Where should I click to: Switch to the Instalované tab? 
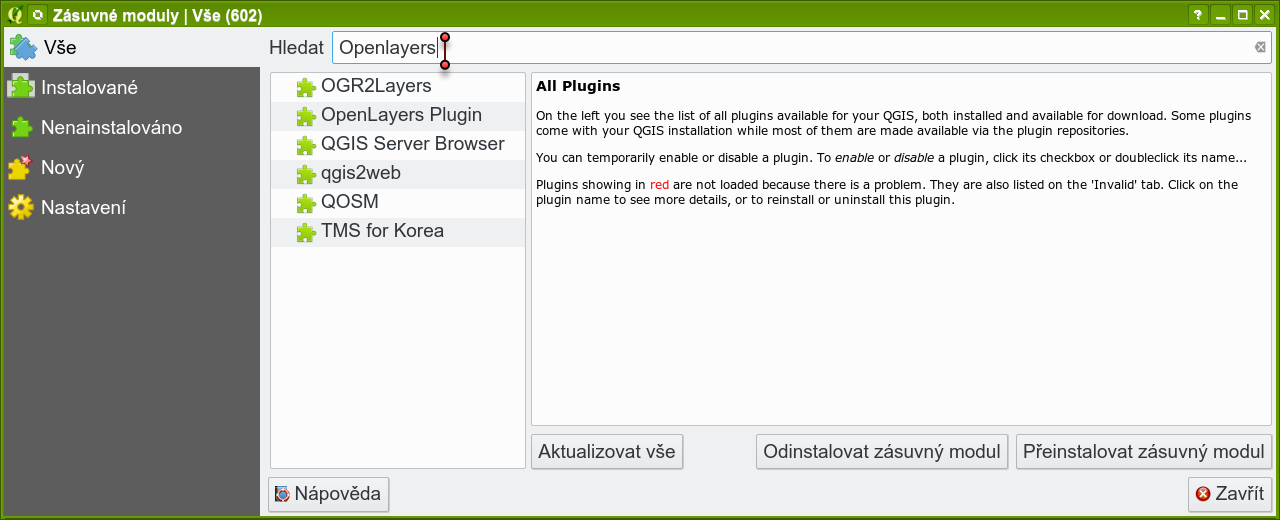click(130, 87)
